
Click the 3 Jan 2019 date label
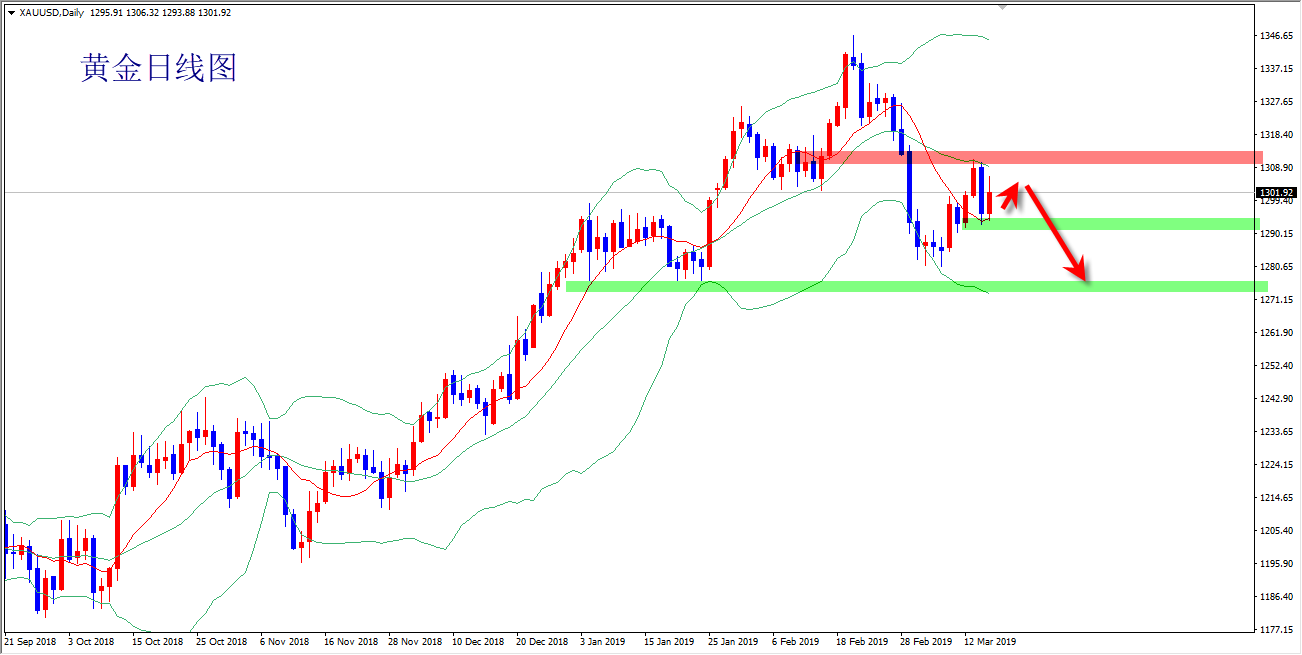point(605,641)
